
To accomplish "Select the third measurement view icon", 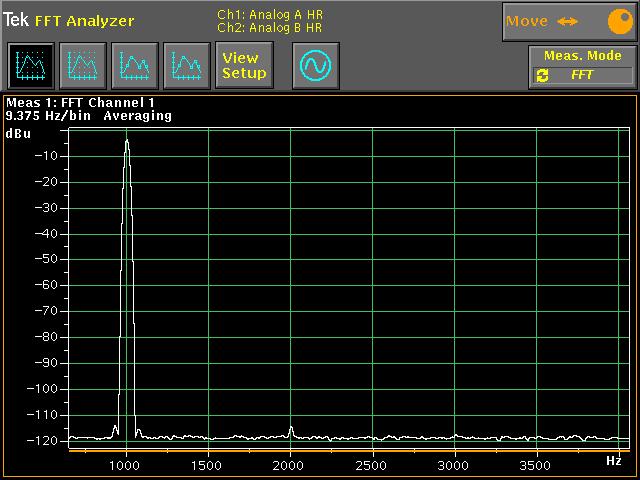I will [x=135, y=66].
